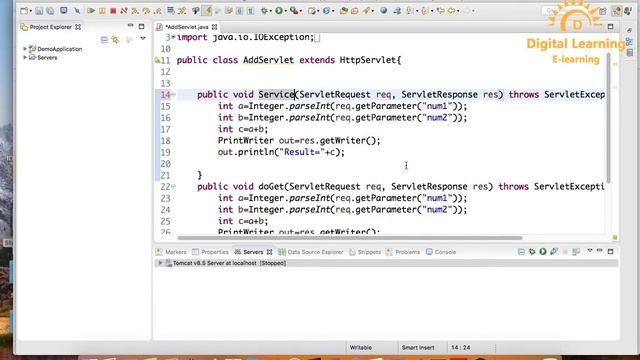Click the Search flashlight icon

pyautogui.click(x=366, y=11)
